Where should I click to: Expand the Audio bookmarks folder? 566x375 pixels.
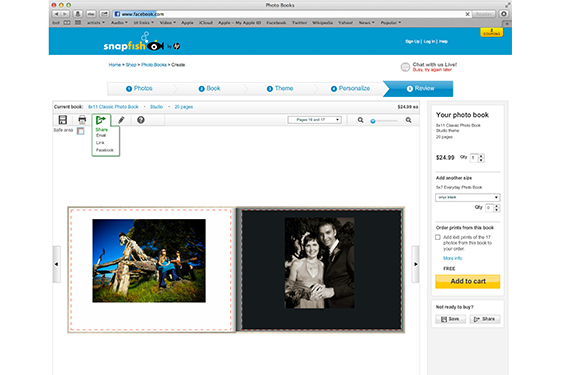coord(119,23)
